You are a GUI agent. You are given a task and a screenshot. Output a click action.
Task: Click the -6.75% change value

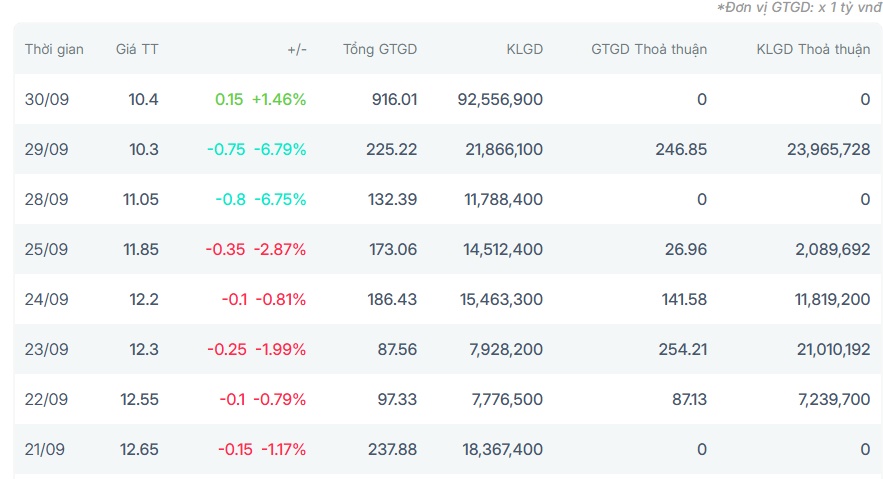coord(280,200)
